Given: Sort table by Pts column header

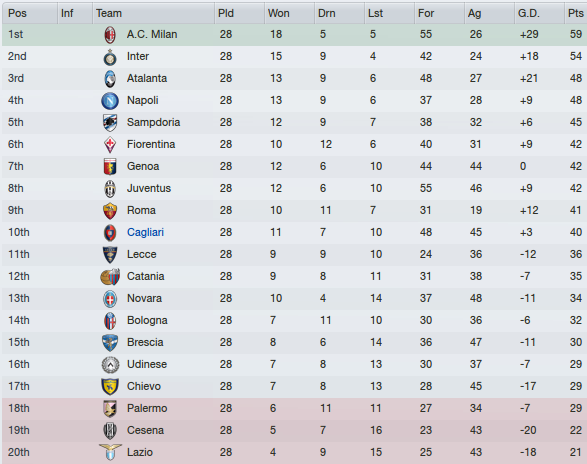Looking at the screenshot, I should [x=575, y=13].
